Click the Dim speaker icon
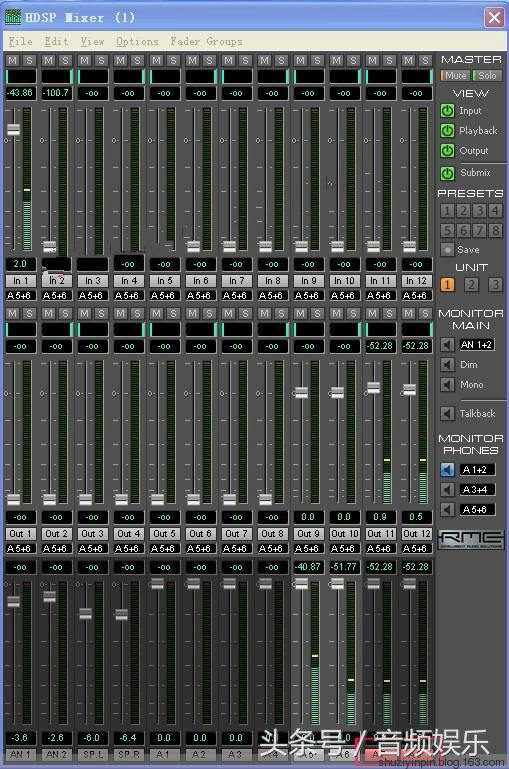Screen dimensions: 509x769 pyautogui.click(x=447, y=365)
